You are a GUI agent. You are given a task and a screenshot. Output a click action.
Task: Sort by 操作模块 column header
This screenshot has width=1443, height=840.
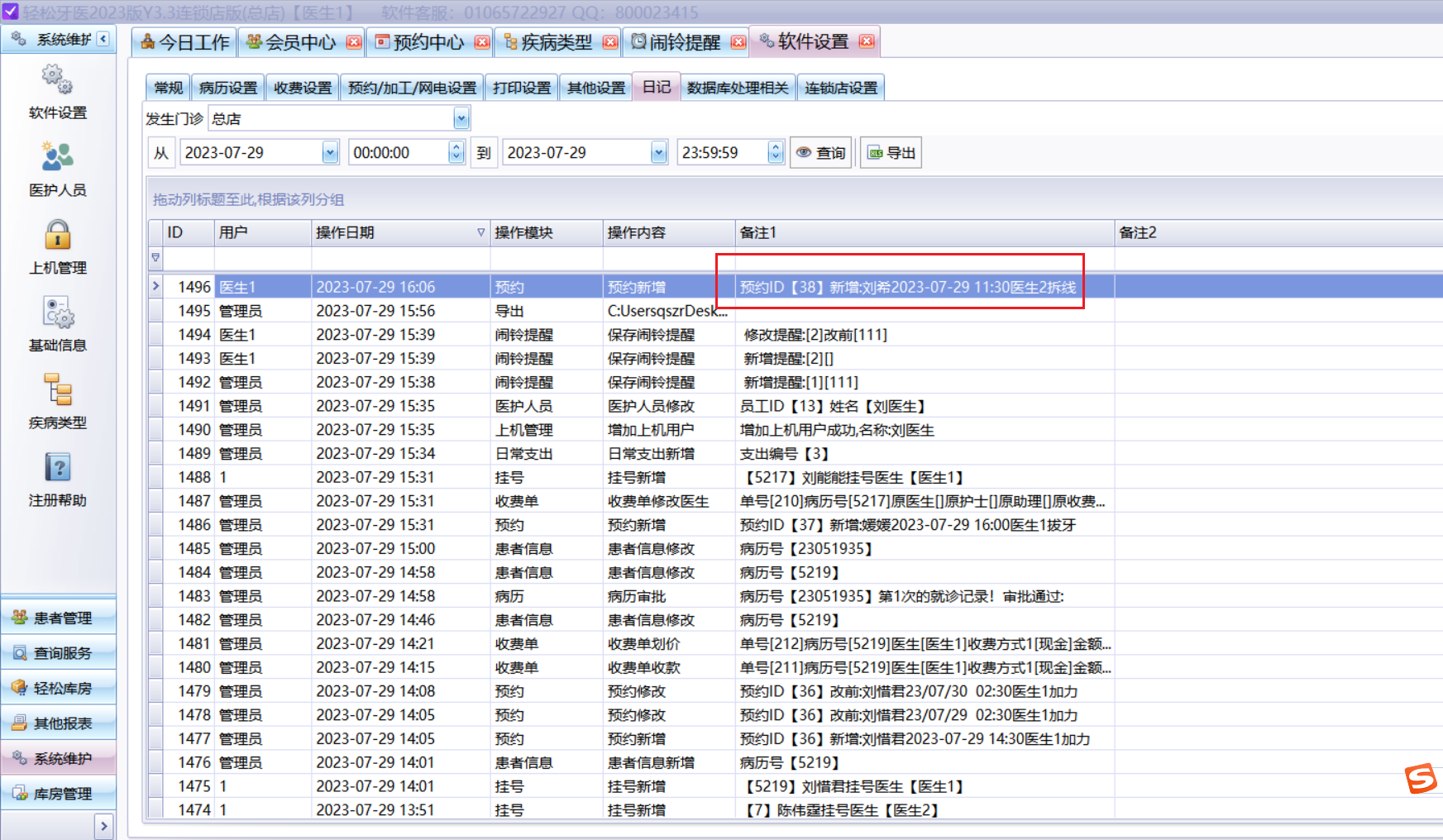[547, 233]
